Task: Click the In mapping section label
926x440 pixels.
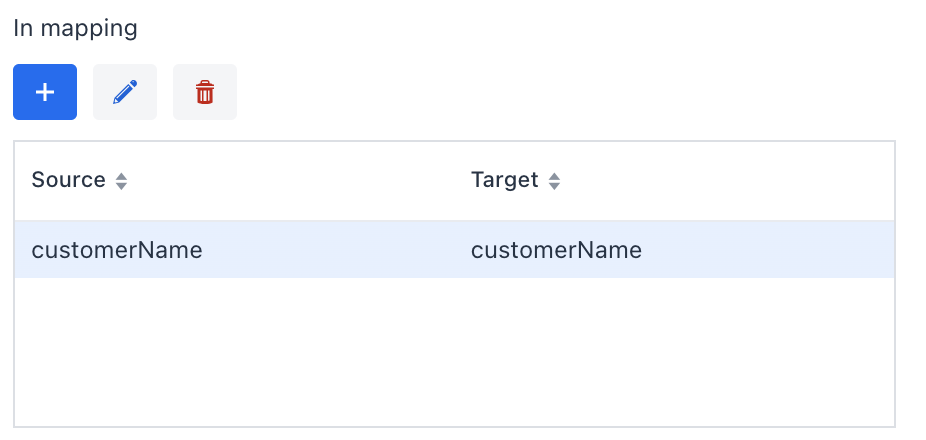Action: (75, 28)
